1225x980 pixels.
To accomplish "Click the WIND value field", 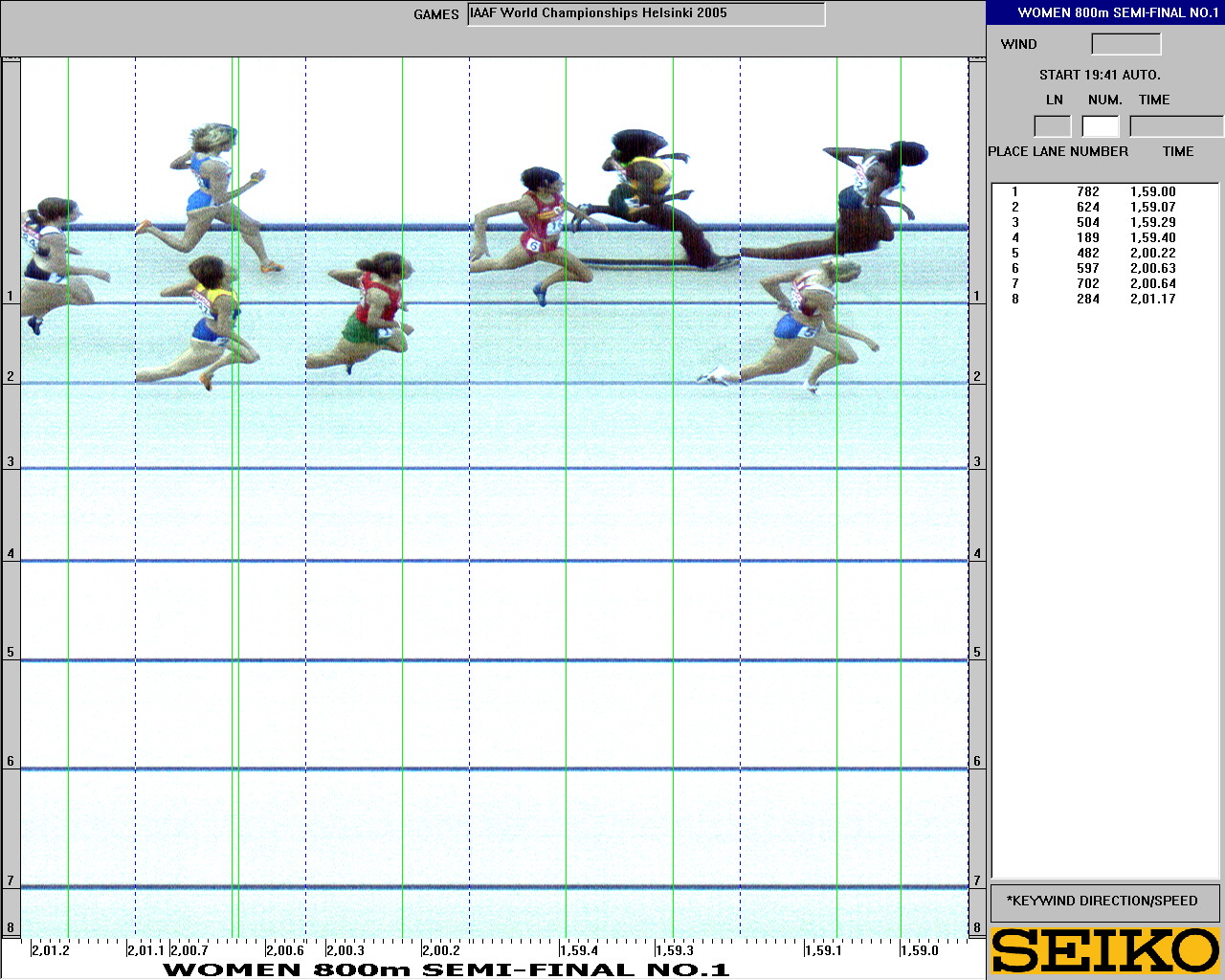I will pos(1125,44).
